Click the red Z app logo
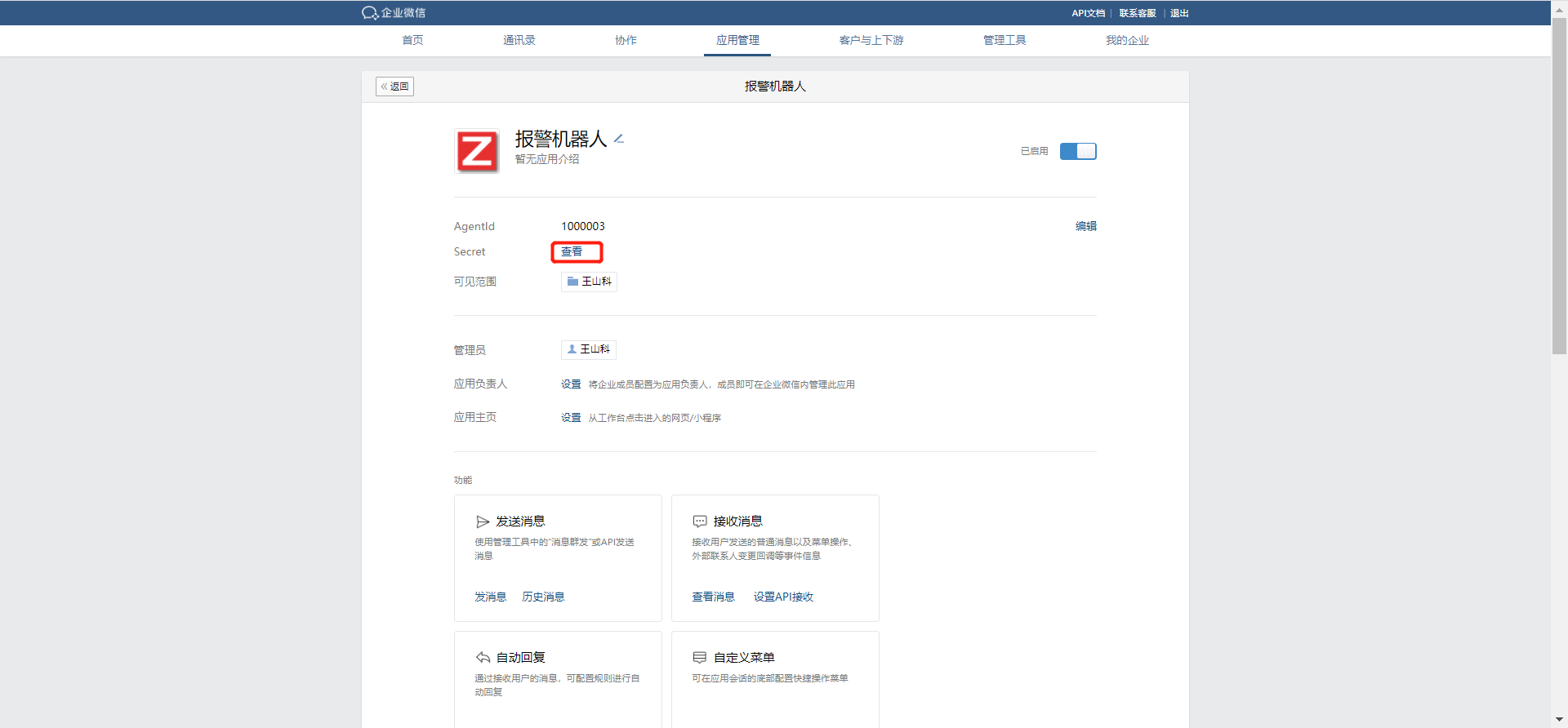 pos(477,151)
